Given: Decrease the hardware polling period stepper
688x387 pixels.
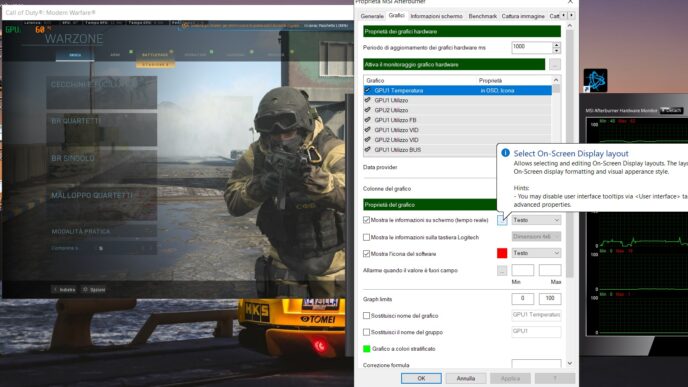Looking at the screenshot, I should tap(556, 50).
